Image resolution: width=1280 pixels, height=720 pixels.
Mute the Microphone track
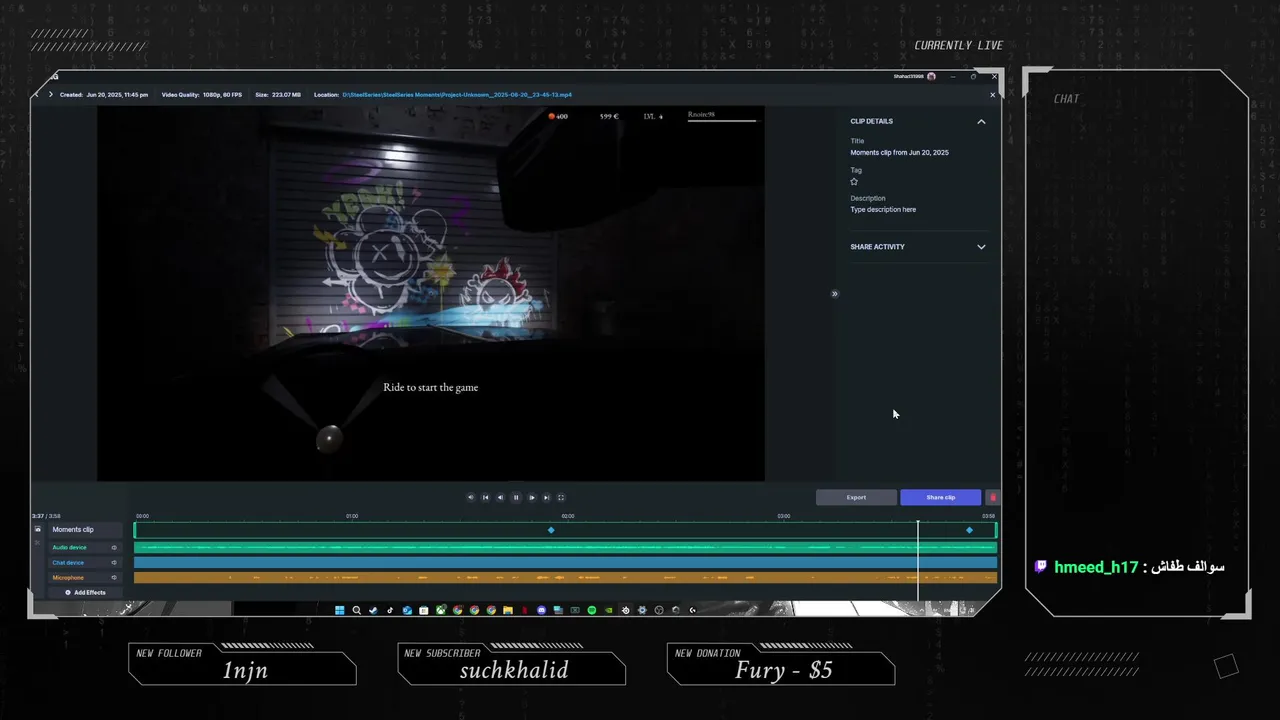[x=114, y=578]
